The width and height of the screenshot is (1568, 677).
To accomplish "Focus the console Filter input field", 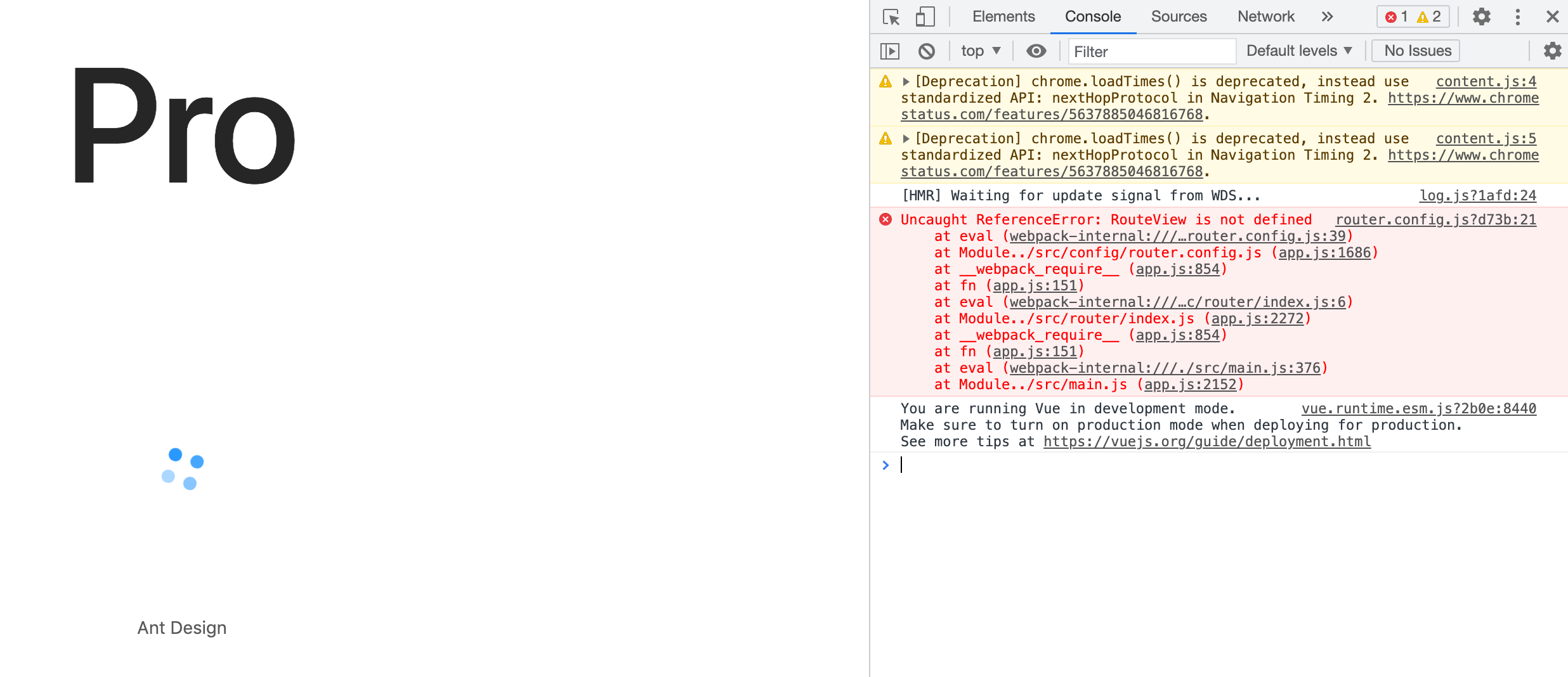I will pyautogui.click(x=1152, y=51).
